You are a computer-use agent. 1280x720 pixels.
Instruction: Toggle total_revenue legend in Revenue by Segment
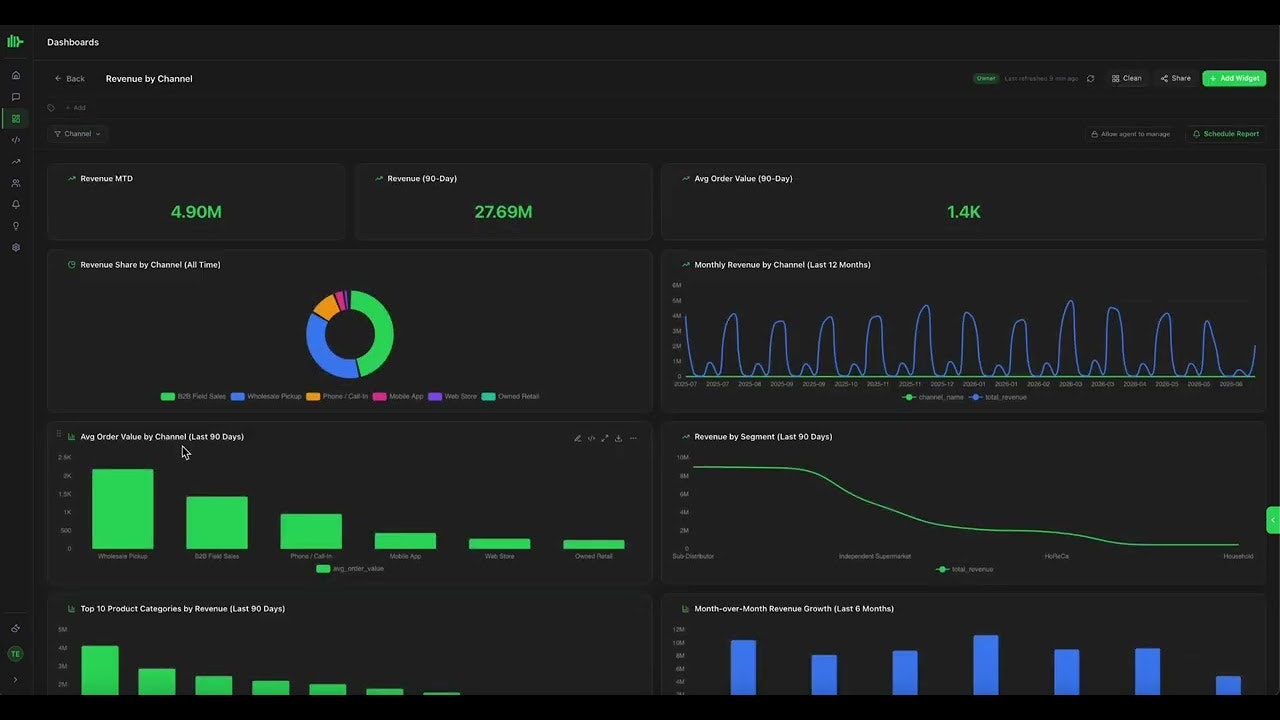click(x=966, y=569)
